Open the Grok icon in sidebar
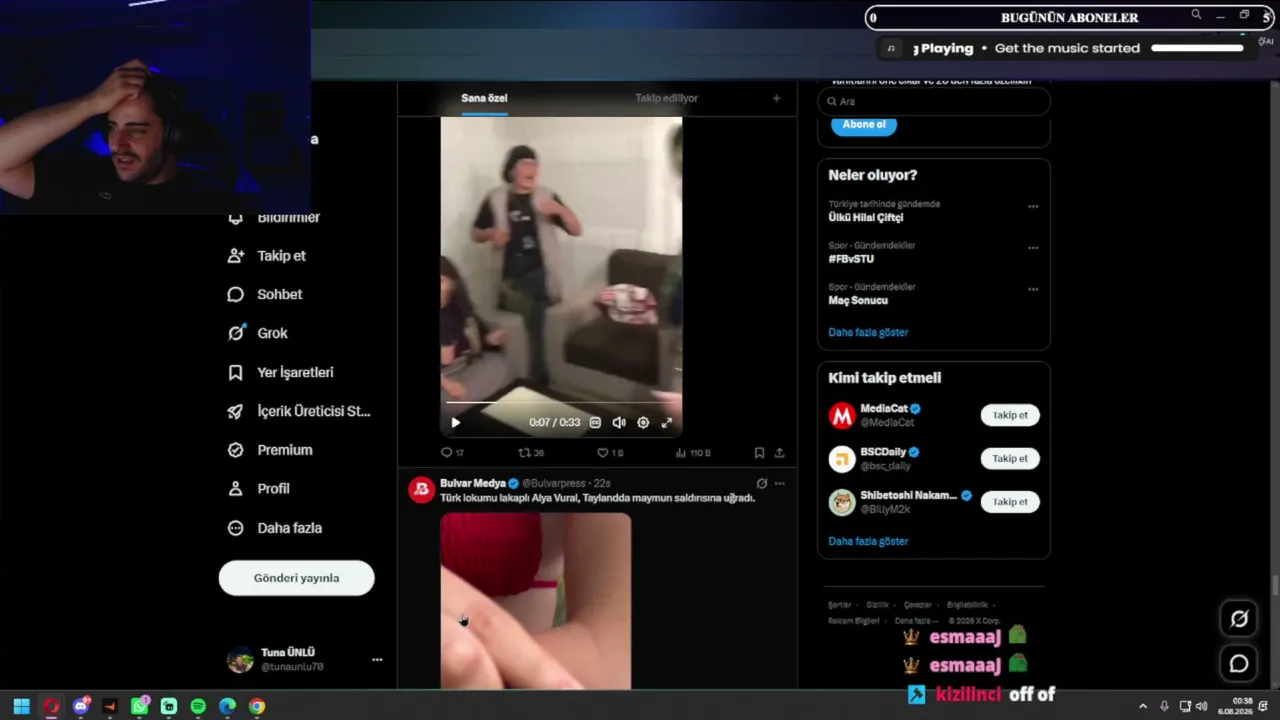 pyautogui.click(x=236, y=333)
